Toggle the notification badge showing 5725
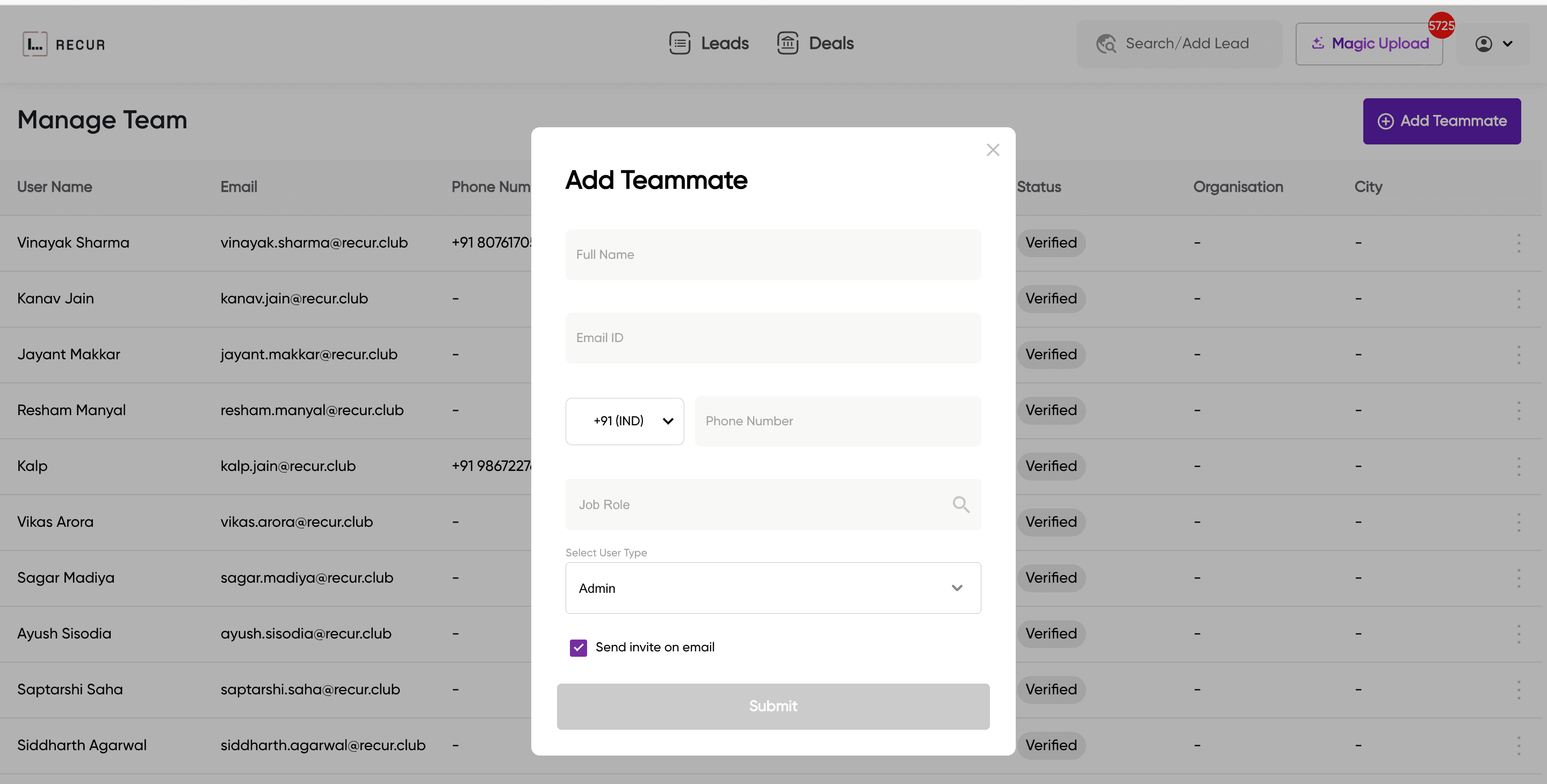The width and height of the screenshot is (1547, 784). coord(1441,25)
